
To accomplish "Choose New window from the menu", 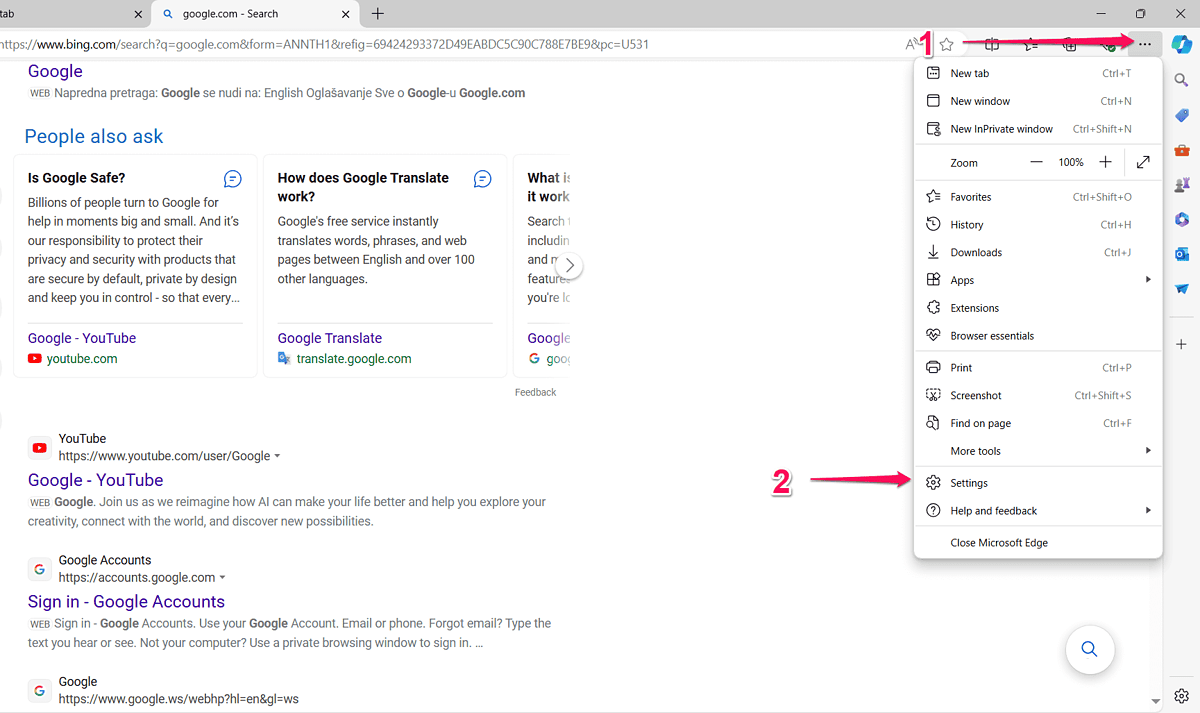I will click(1038, 101).
